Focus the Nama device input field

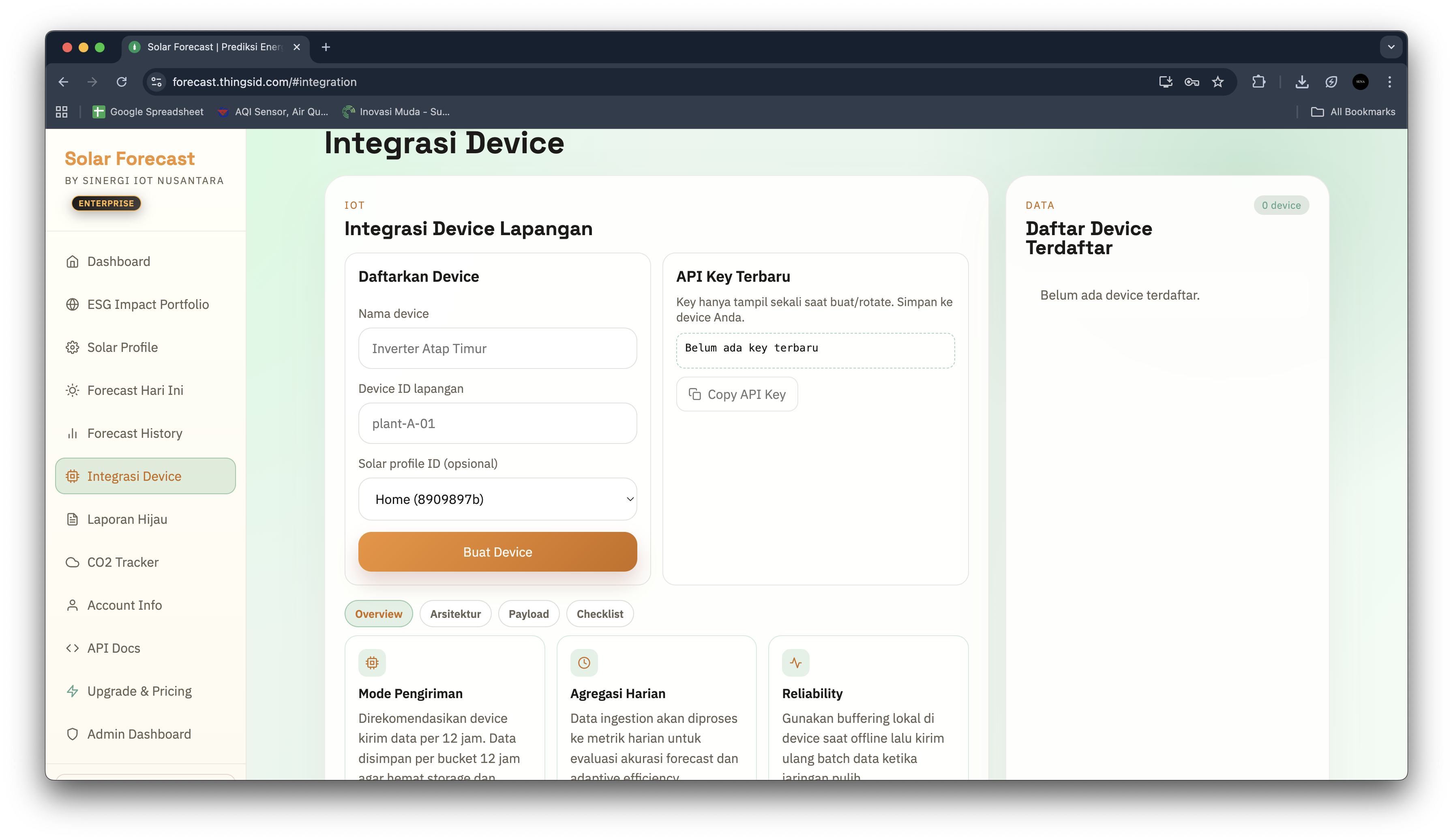497,349
